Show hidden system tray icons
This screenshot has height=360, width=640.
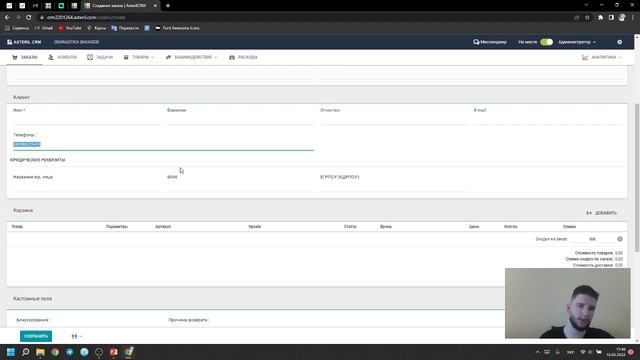(538, 352)
